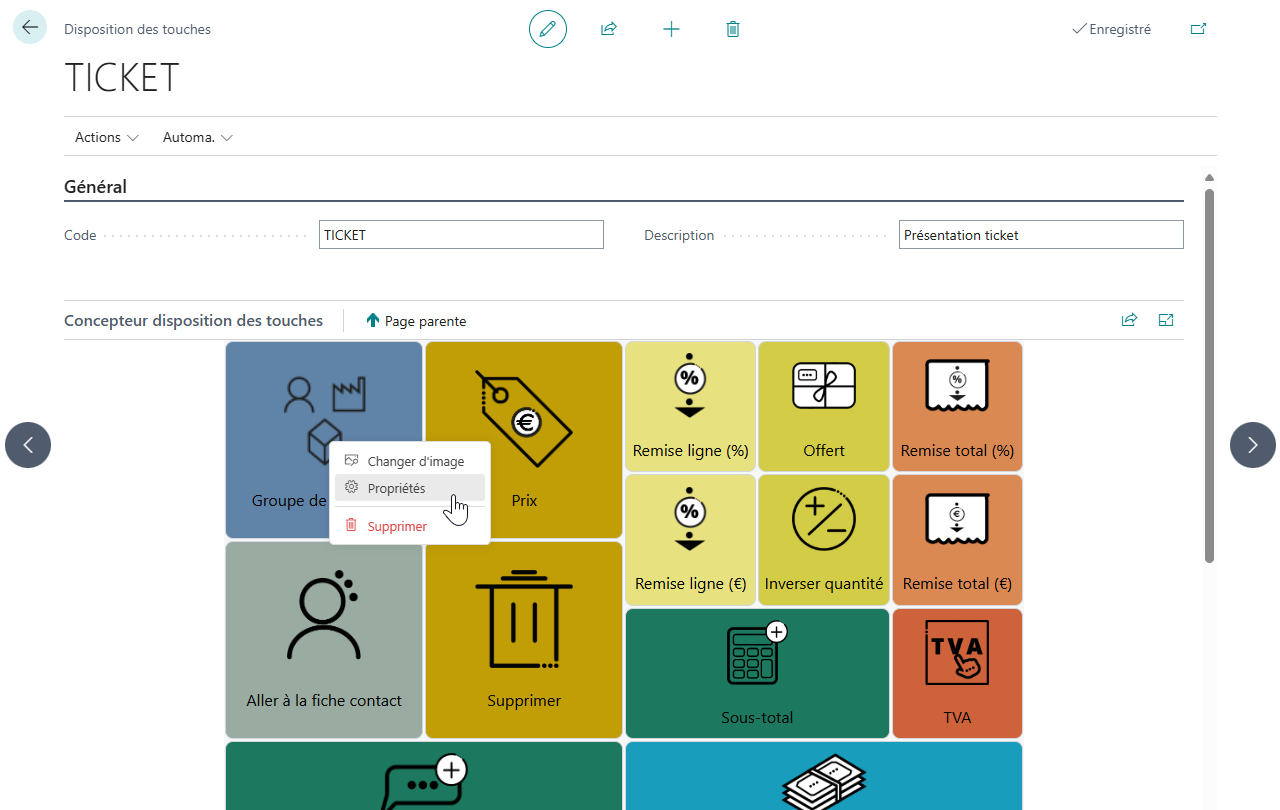Viewport: 1280px width, 810px height.
Task: Click the Page parente link
Action: pos(416,321)
